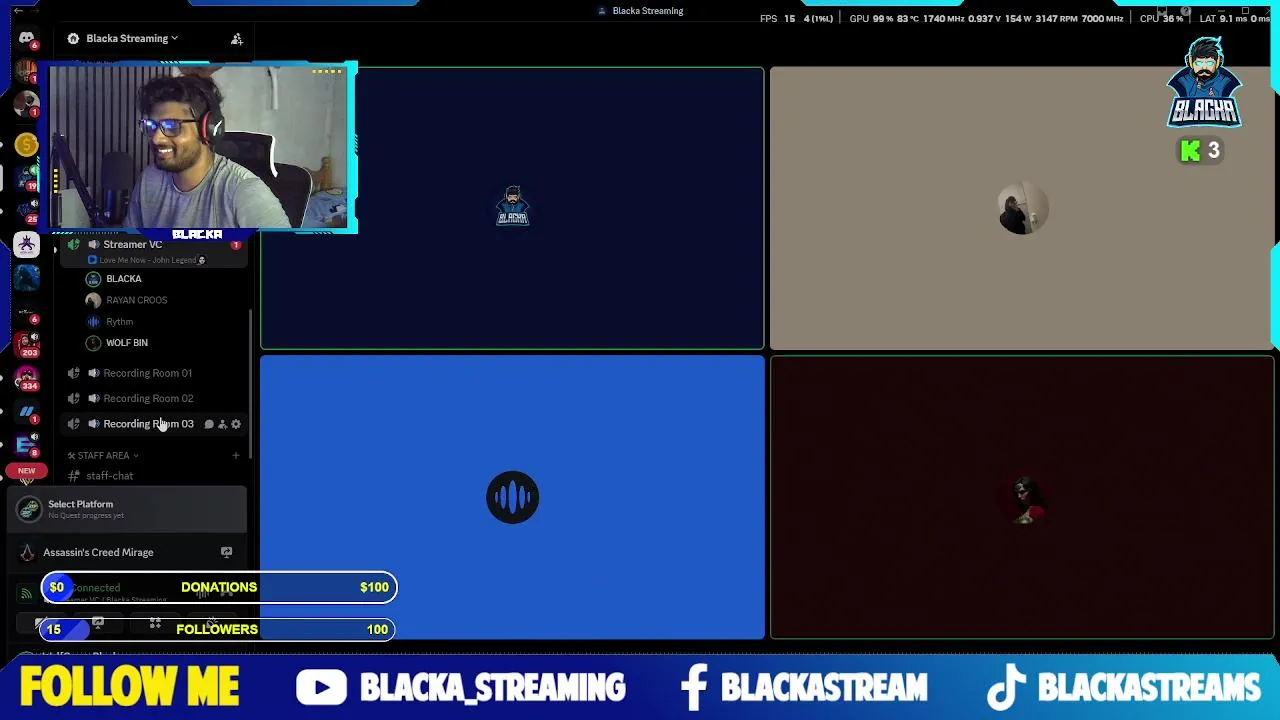Select user BLACKA in Streamer VC

tap(124, 278)
